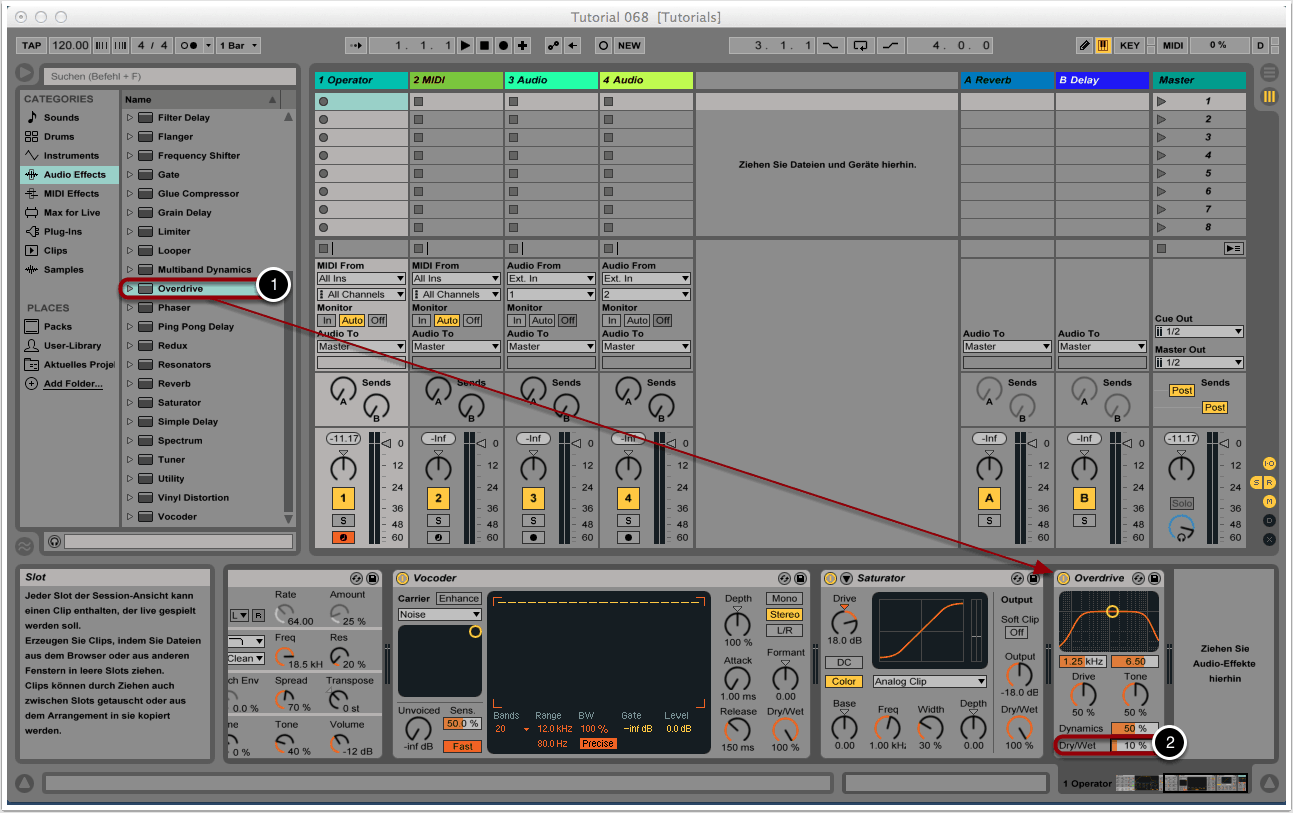1293x813 pixels.
Task: Click the browser search field
Action: pyautogui.click(x=170, y=76)
